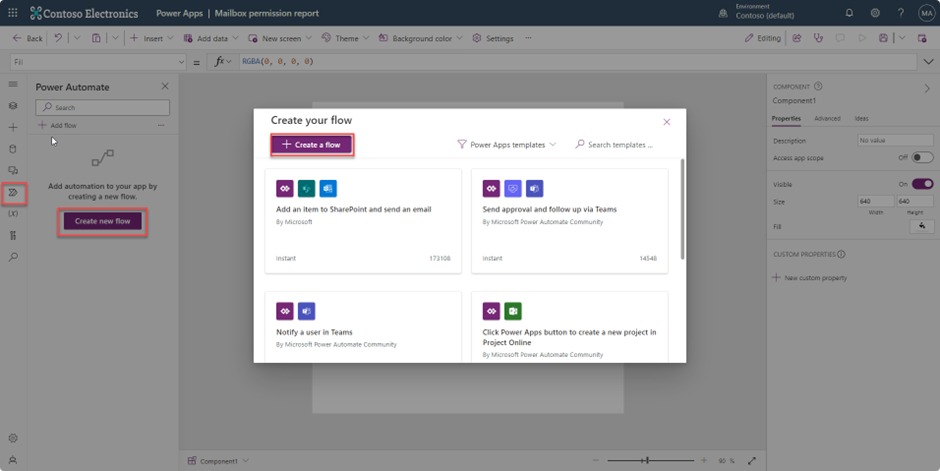Click New custom property
940x471 pixels.
pos(810,277)
